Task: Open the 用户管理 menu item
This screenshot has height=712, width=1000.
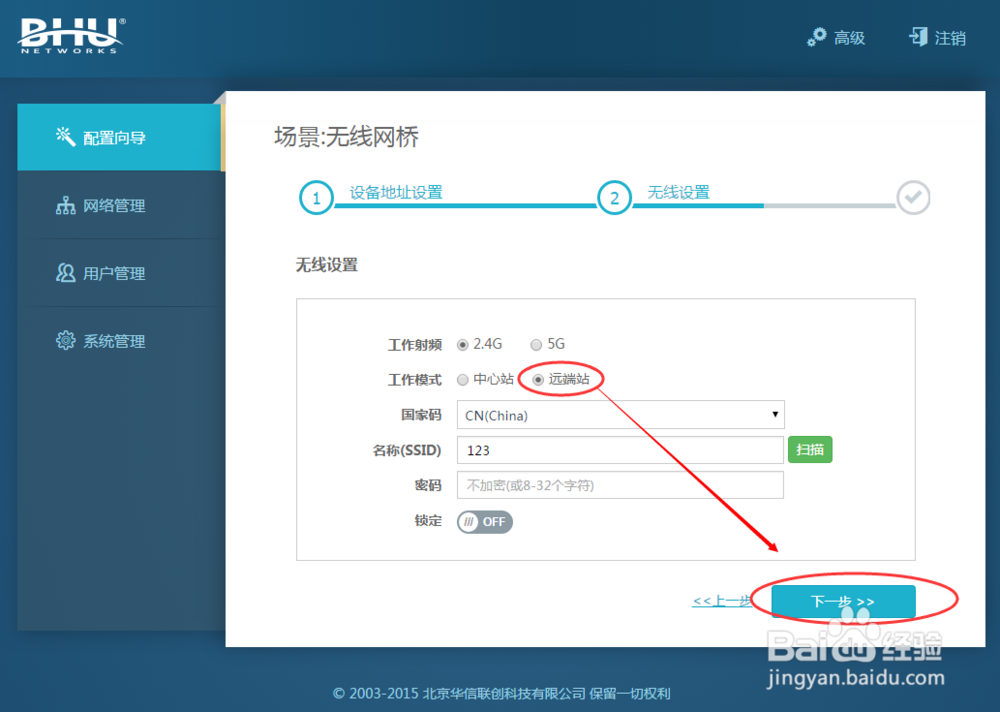Action: pos(120,273)
